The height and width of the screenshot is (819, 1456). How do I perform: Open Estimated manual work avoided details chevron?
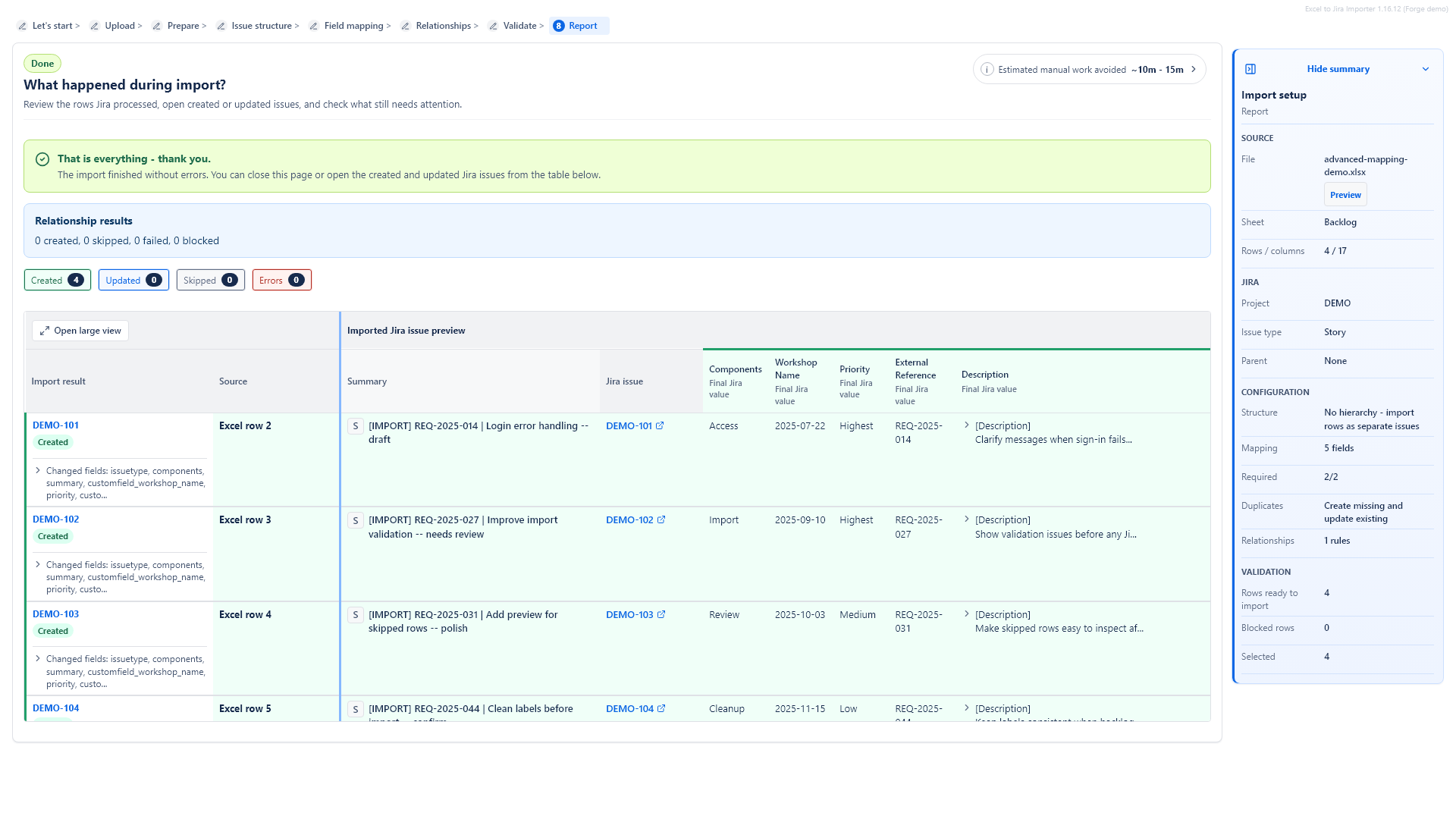click(1194, 70)
